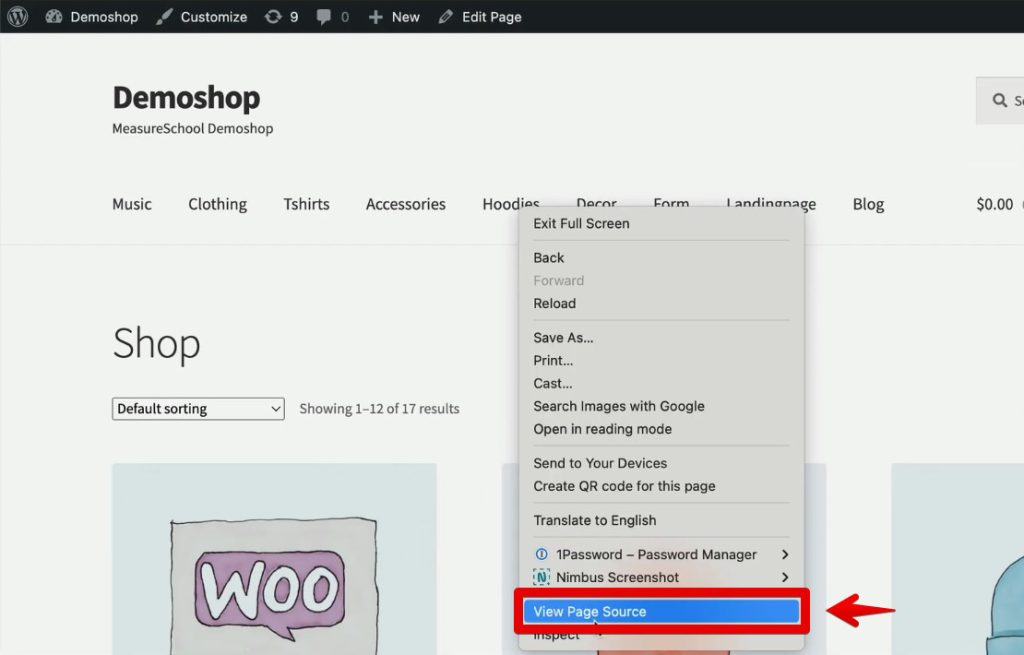Open the Default sorting dropdown
The width and height of the screenshot is (1024, 655).
coord(198,409)
